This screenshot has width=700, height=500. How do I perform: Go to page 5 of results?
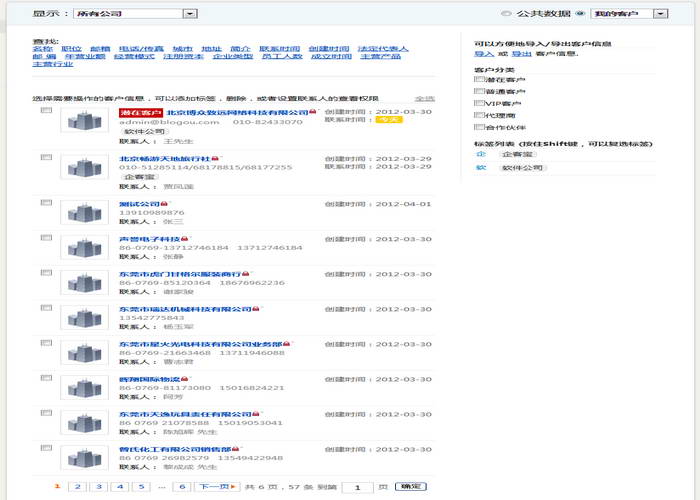tap(141, 487)
